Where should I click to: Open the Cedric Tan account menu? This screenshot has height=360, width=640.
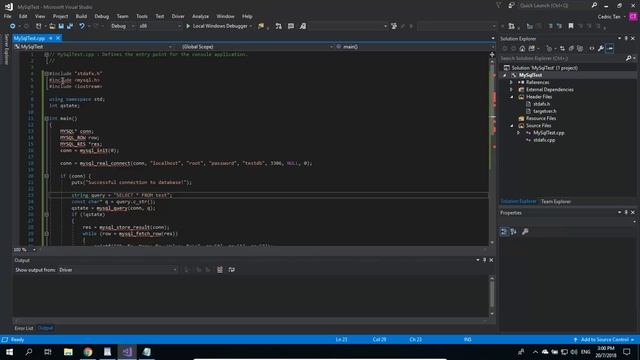click(x=611, y=17)
